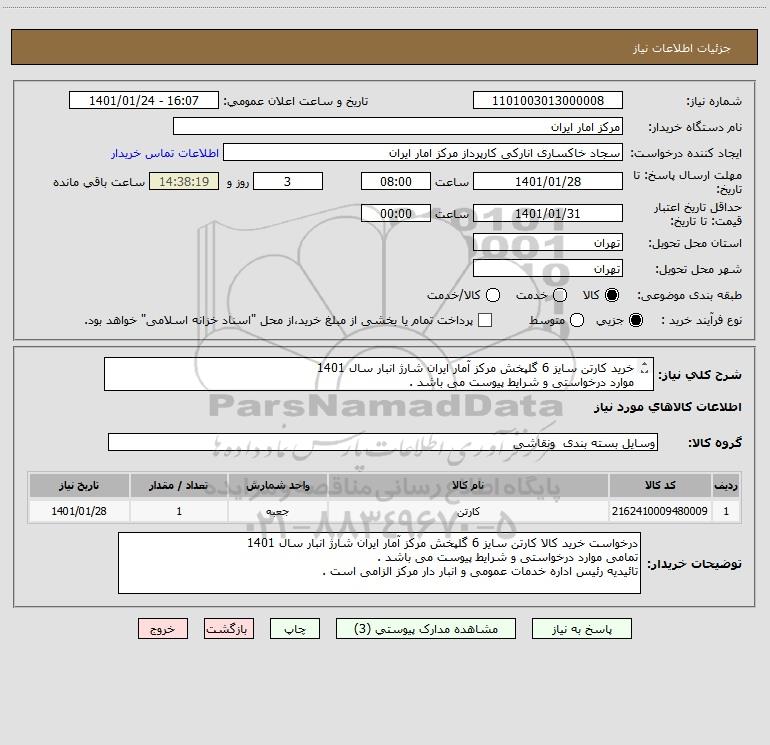Click the price validity date 1401/01/31 field

[x=548, y=214]
